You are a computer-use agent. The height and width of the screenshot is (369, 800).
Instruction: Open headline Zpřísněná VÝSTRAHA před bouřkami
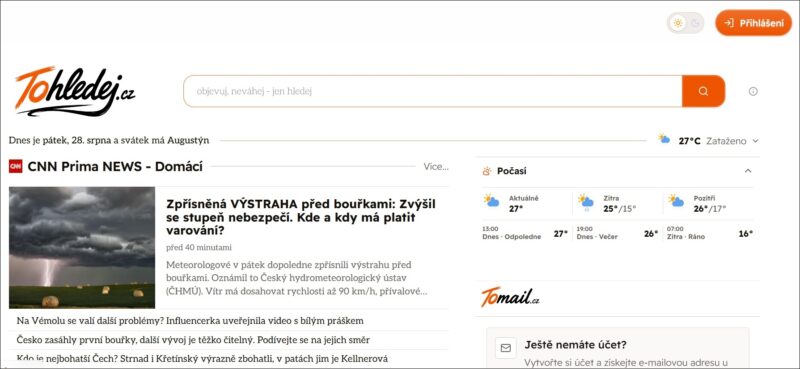click(x=301, y=217)
